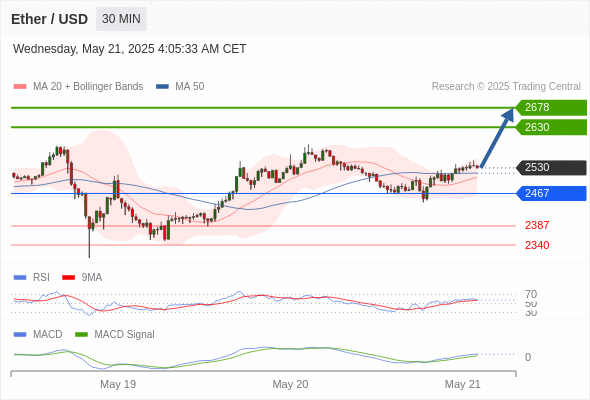Click the Ether / USD title

[x=49, y=19]
